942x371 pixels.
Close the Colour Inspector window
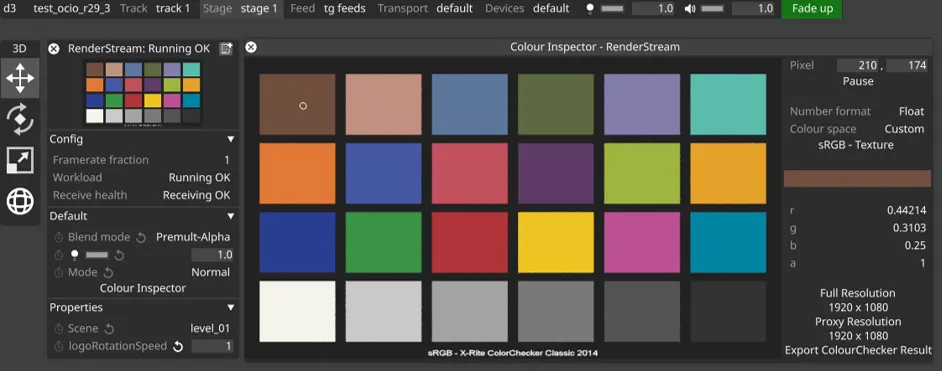click(x=251, y=47)
